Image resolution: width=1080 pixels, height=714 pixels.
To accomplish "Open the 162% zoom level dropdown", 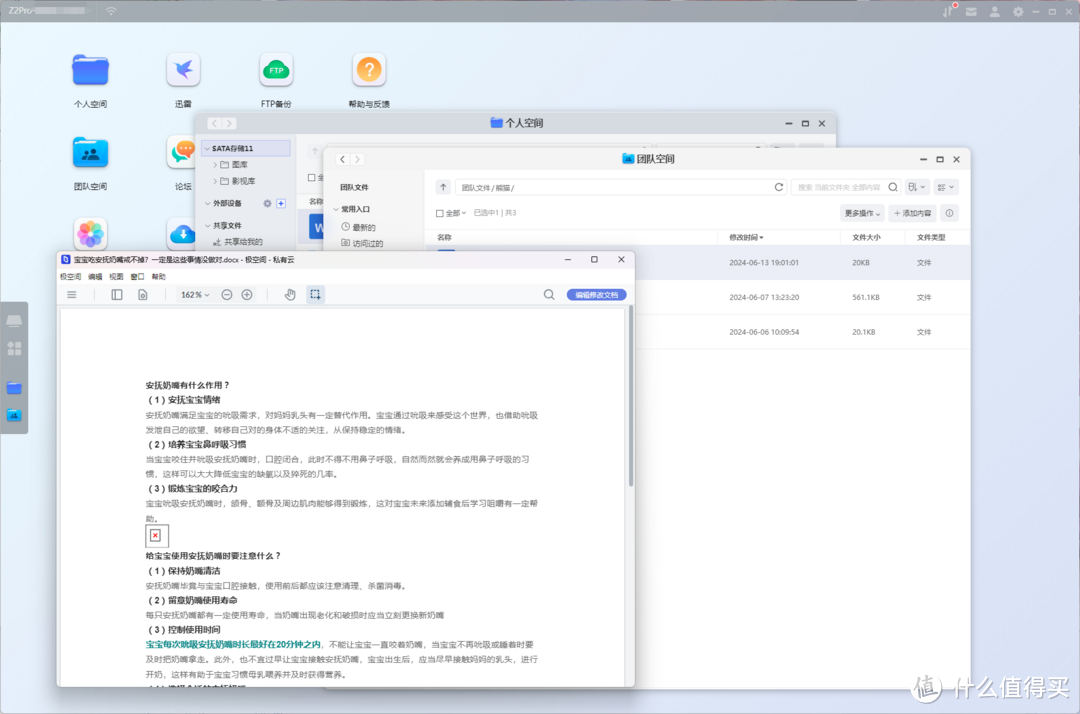I will [196, 294].
